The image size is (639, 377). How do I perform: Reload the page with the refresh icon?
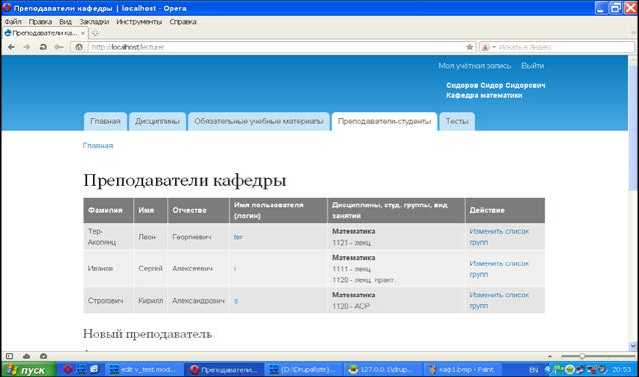click(x=43, y=47)
